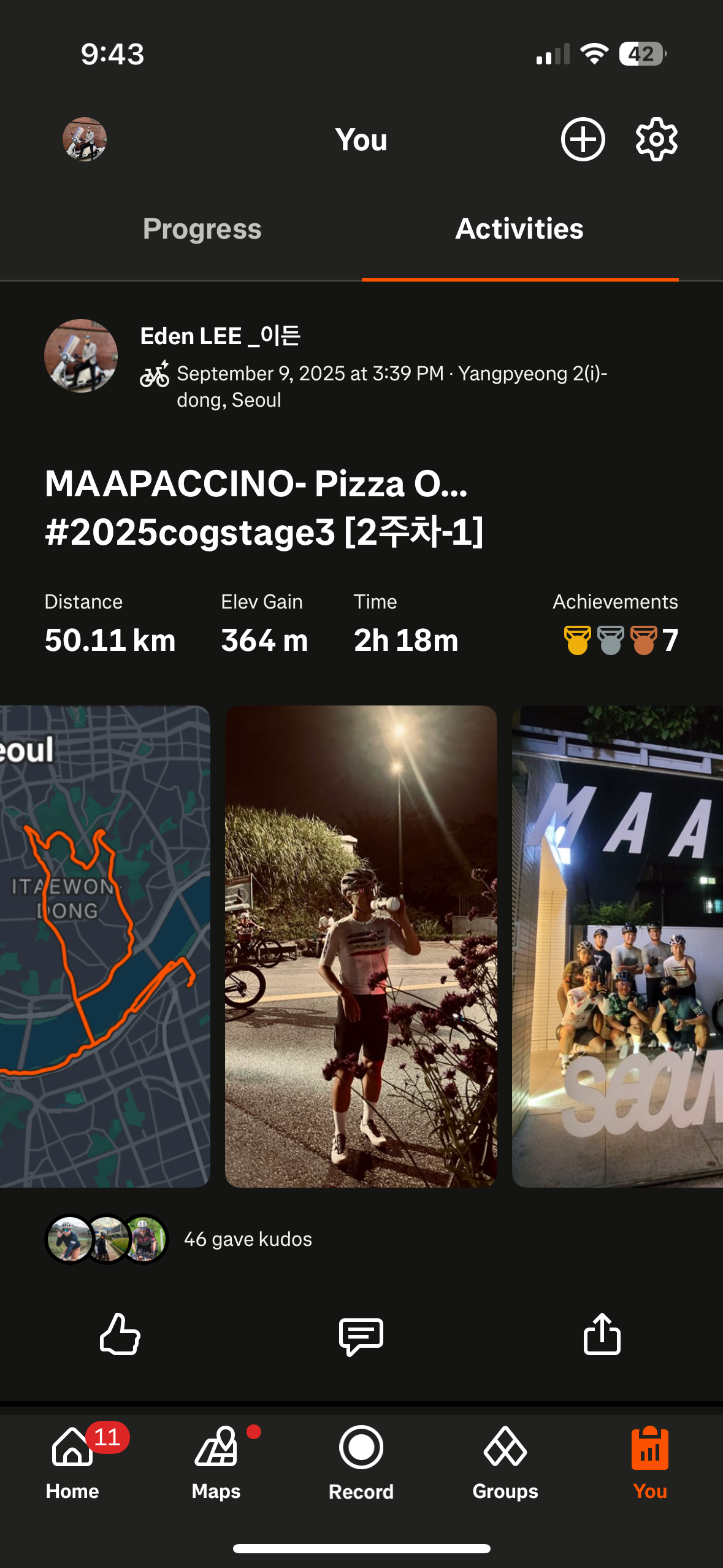
Task: Open comments with the speech bubble icon
Action: pos(361,1335)
